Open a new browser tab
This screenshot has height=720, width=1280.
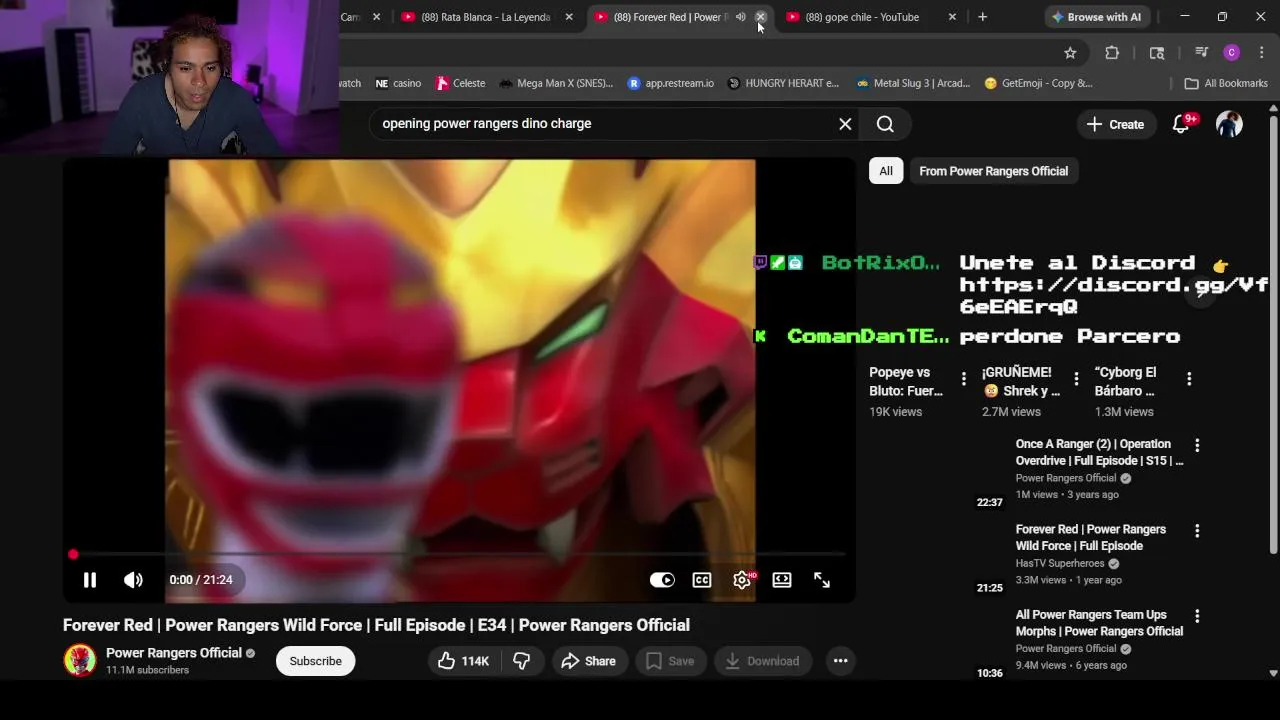point(982,17)
